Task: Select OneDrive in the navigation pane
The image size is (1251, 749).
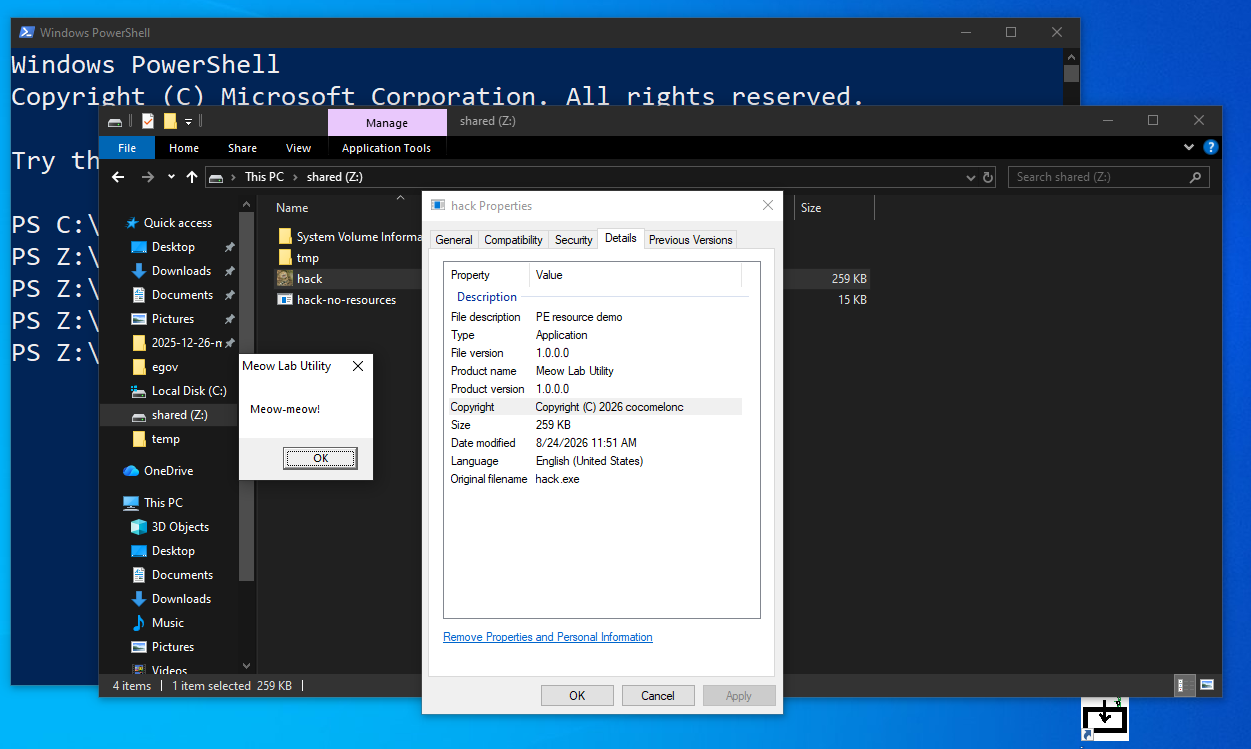Action: (x=168, y=471)
